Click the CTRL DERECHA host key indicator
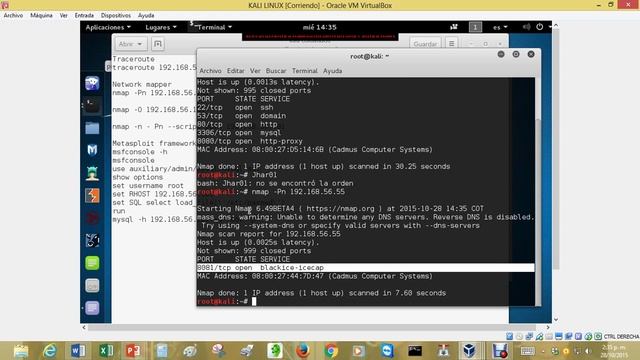Screen dimensions: 640x360 [x=621, y=336]
